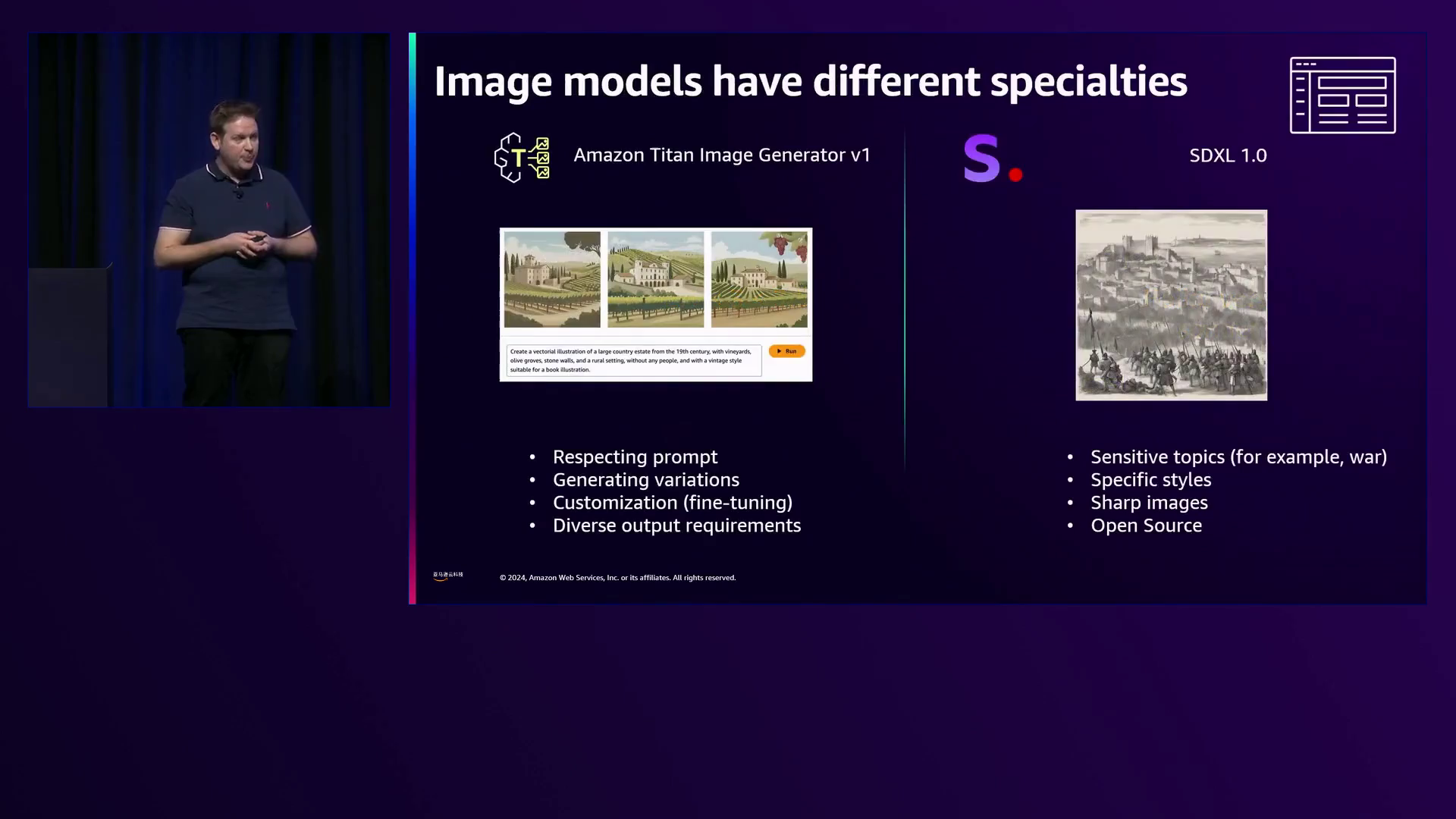Click the 'SDXL 1.0' label
The image size is (1456, 819).
click(x=1228, y=155)
